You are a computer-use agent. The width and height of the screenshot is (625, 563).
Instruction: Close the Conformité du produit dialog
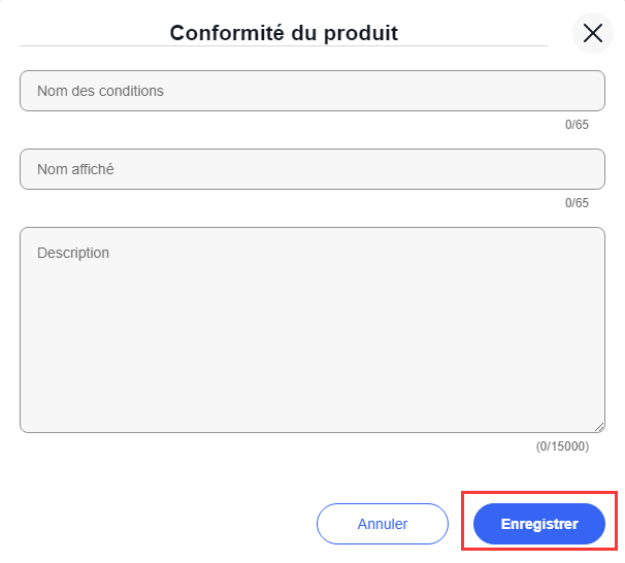tap(592, 33)
